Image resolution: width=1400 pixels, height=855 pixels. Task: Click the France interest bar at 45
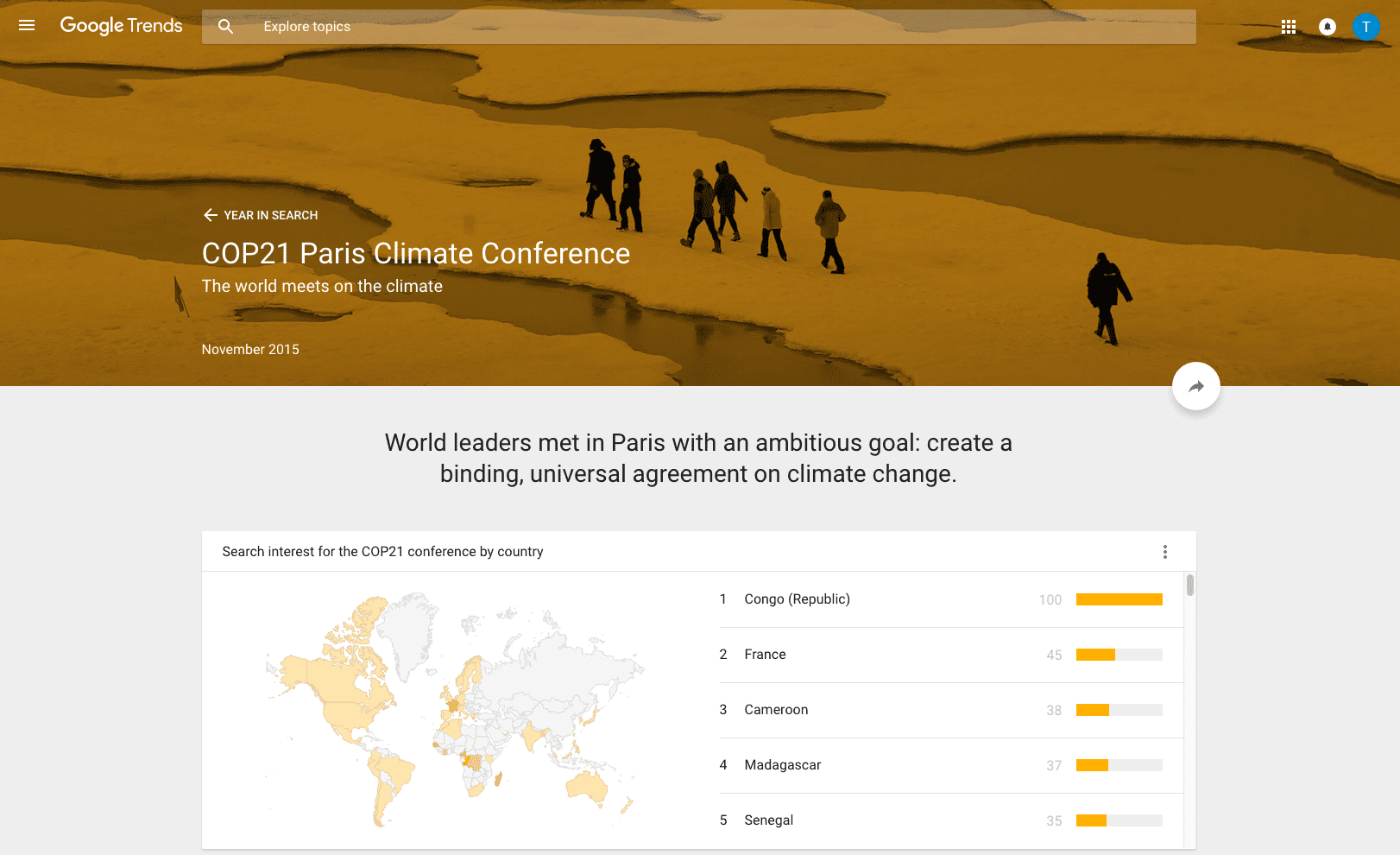(1096, 655)
